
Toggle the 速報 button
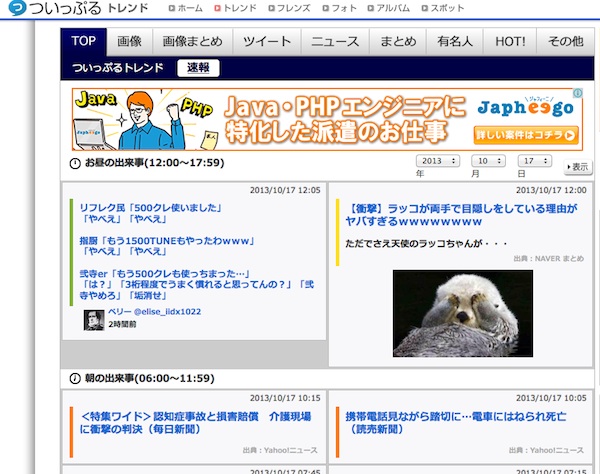tap(198, 69)
